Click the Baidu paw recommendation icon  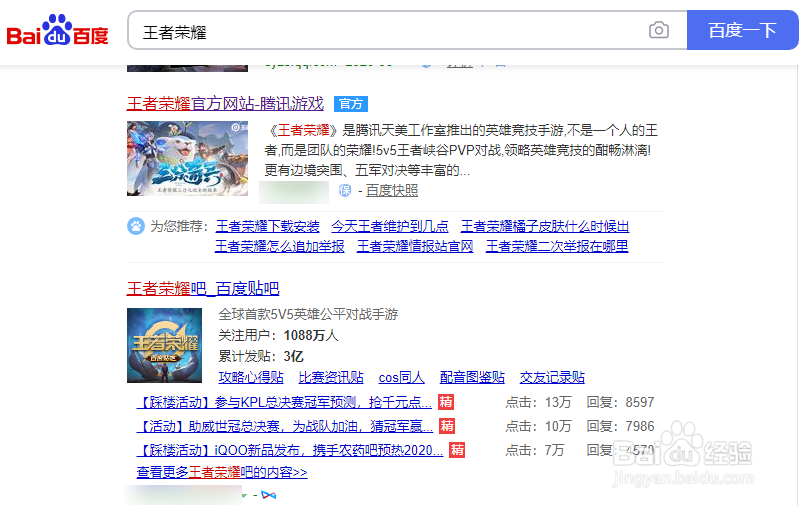(x=136, y=226)
